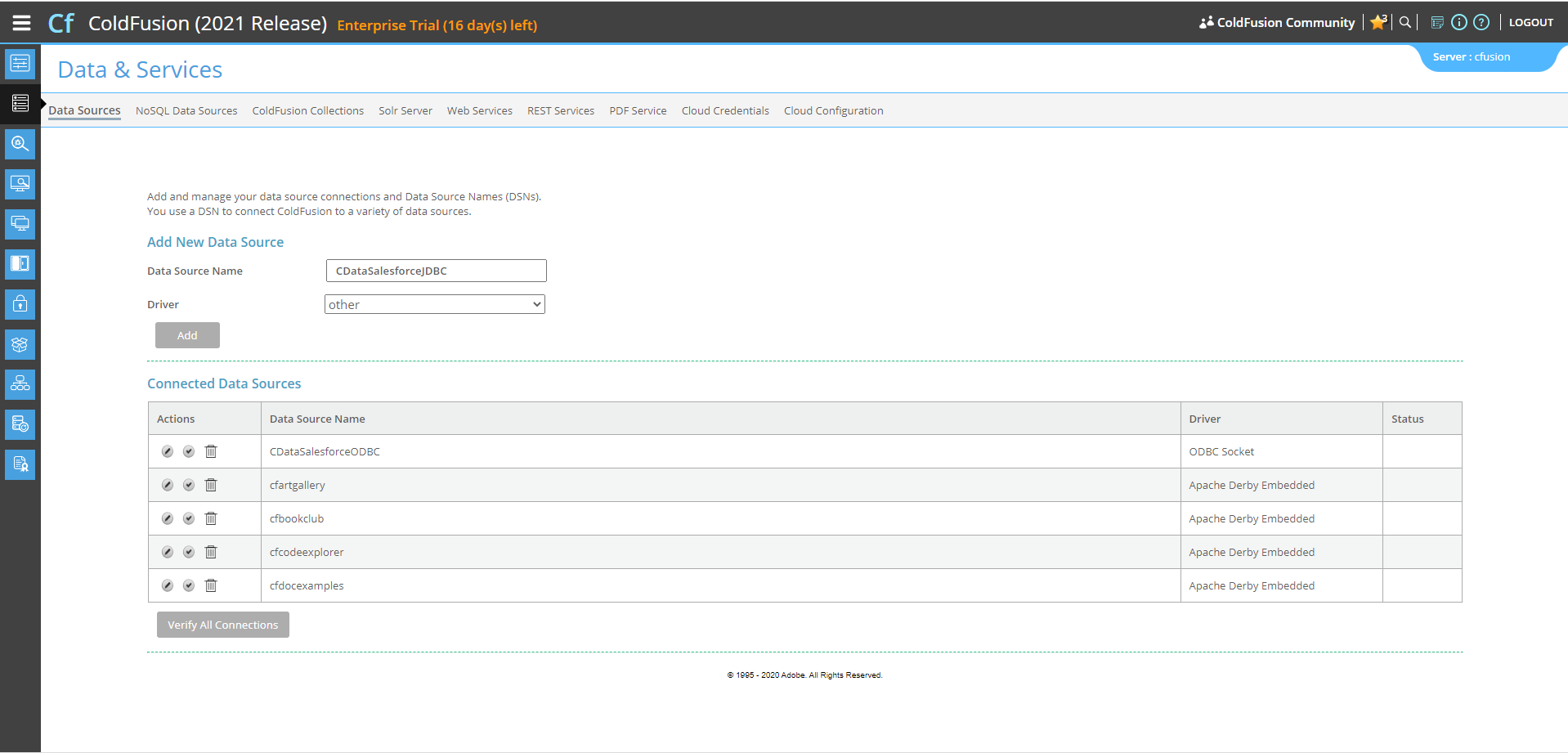Focus the Data Source Name field

(436, 271)
